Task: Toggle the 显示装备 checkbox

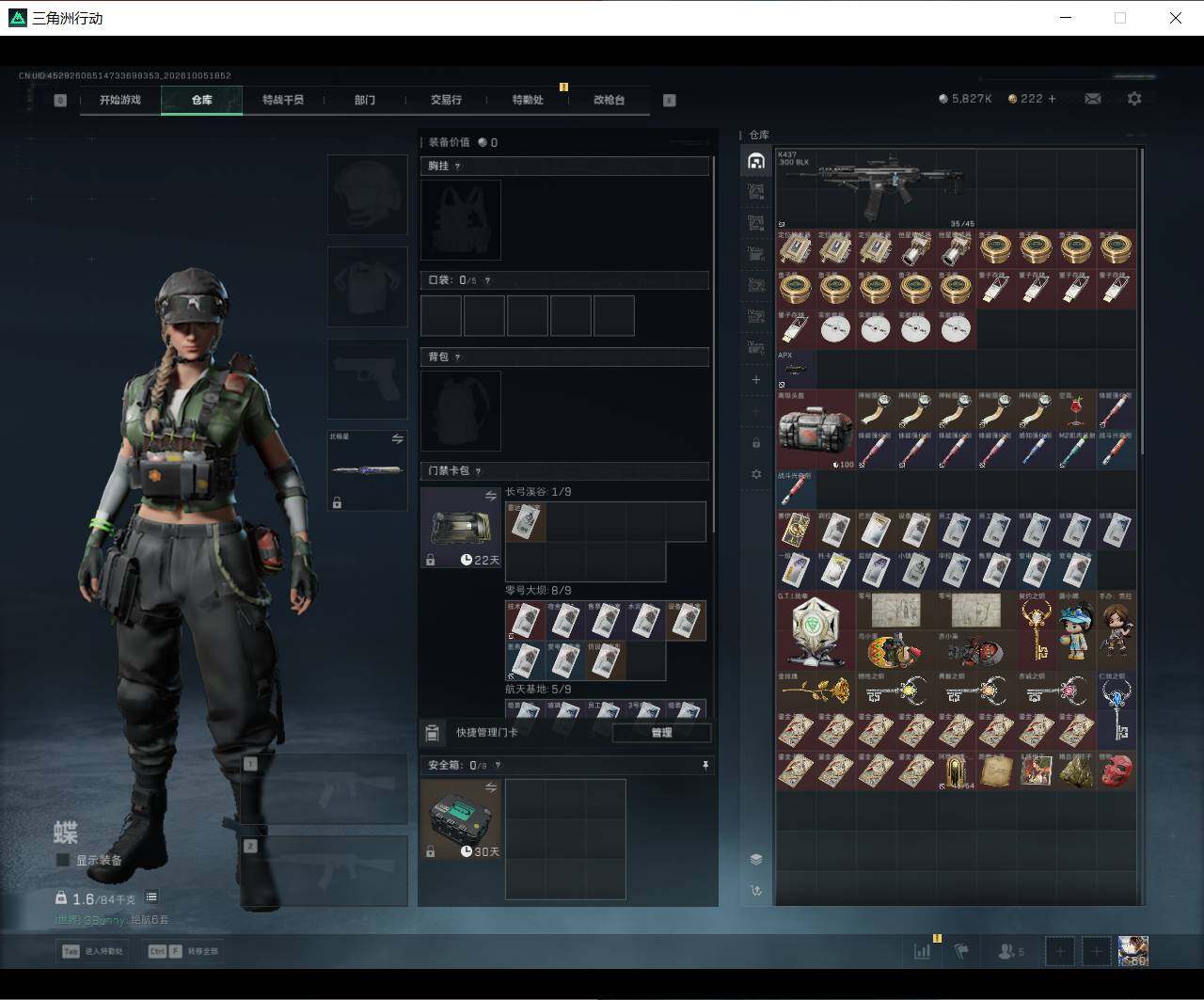Action: [x=63, y=860]
